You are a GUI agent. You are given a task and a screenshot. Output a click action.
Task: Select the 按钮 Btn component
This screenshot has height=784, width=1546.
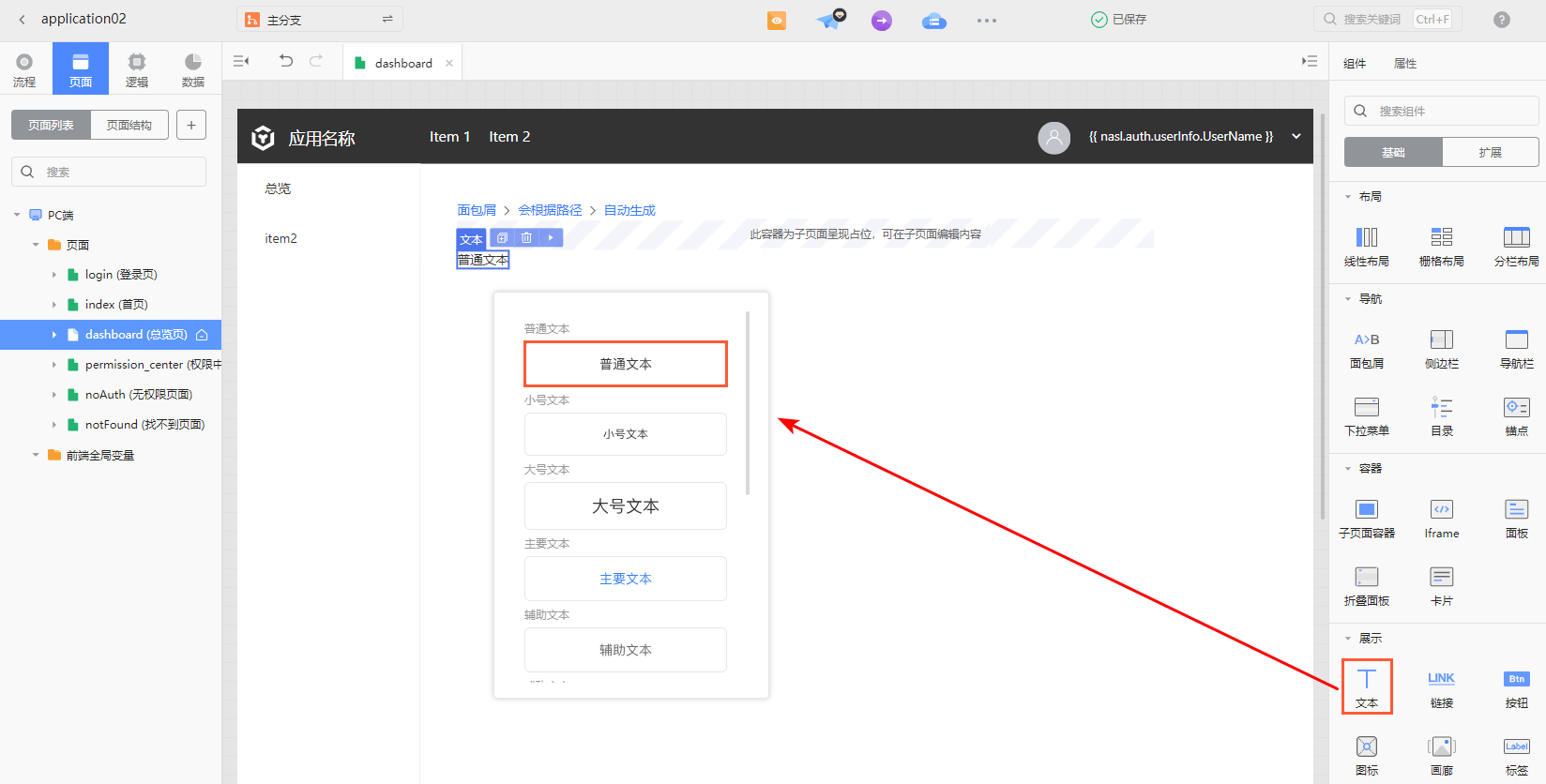(x=1517, y=688)
